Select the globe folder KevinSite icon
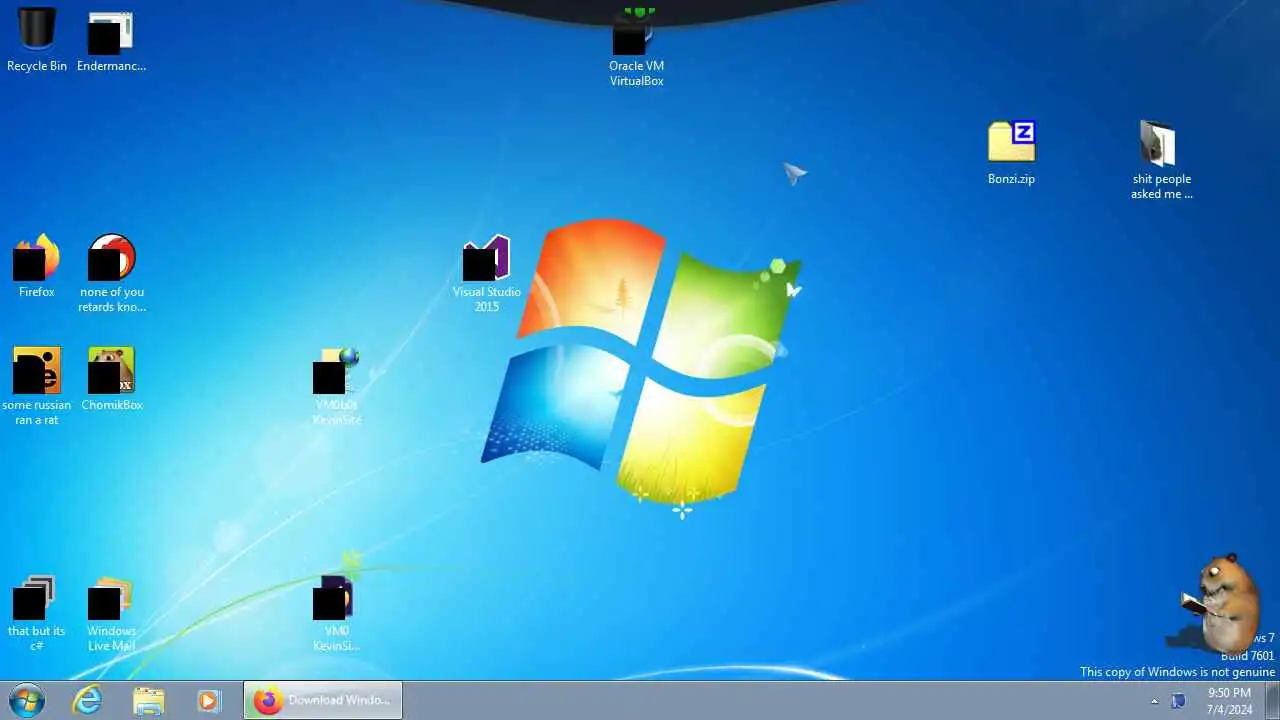Viewport: 1280px width, 720px height. click(x=337, y=386)
